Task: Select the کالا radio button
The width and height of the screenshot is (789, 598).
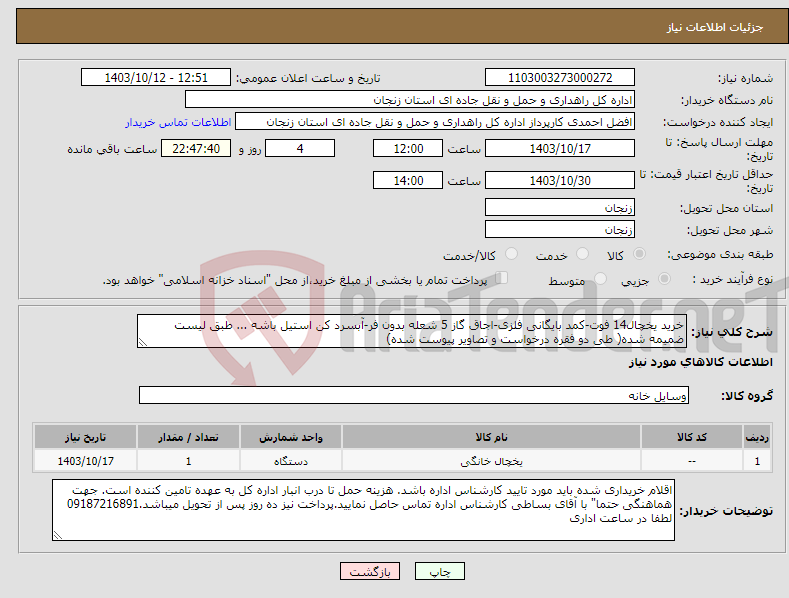Action: [640, 254]
